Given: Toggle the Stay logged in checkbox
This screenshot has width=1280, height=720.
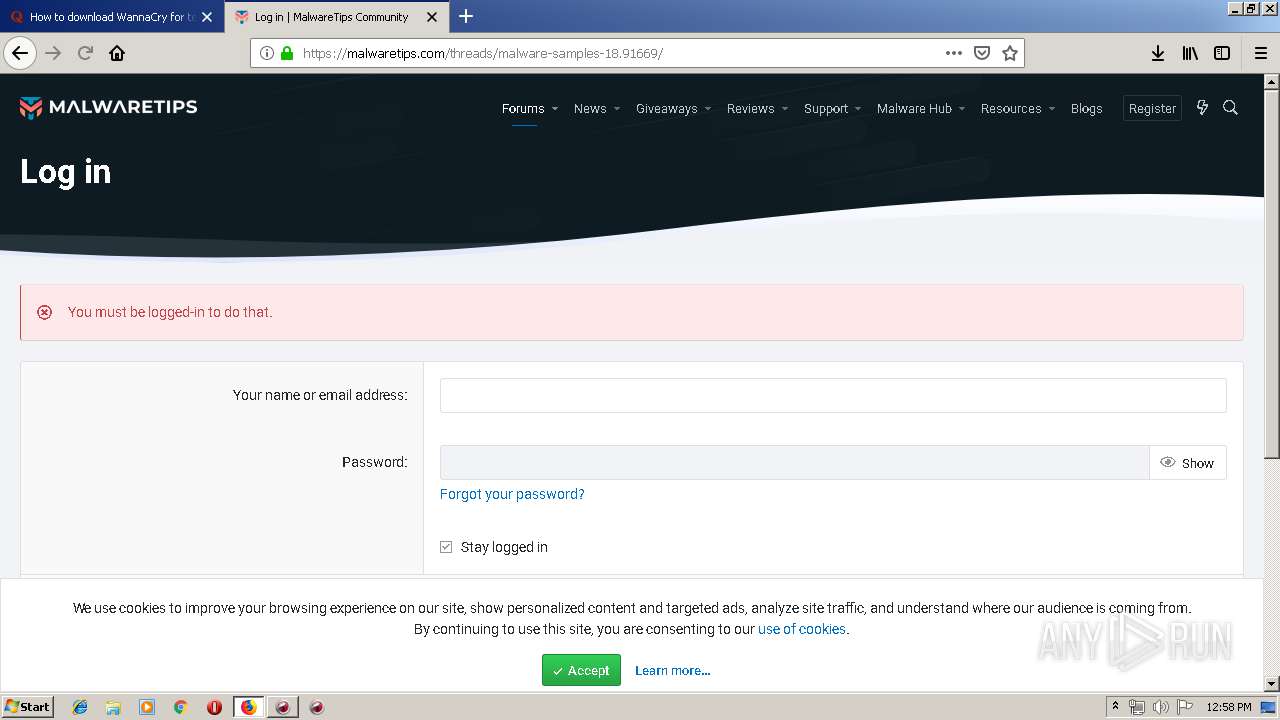Looking at the screenshot, I should (x=446, y=547).
